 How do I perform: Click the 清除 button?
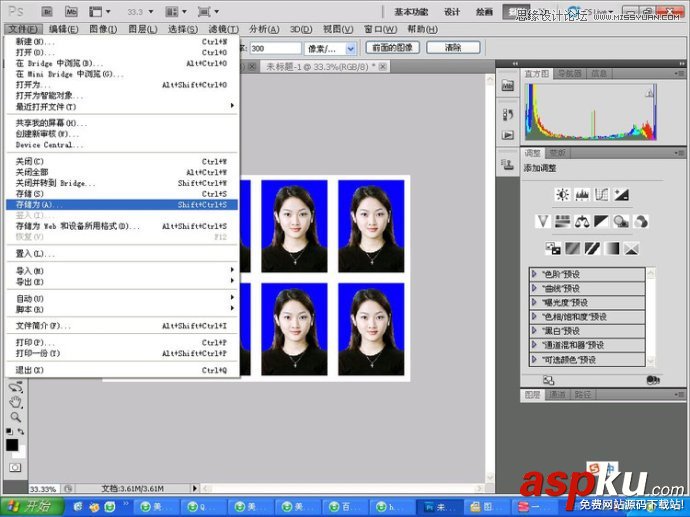tap(453, 48)
